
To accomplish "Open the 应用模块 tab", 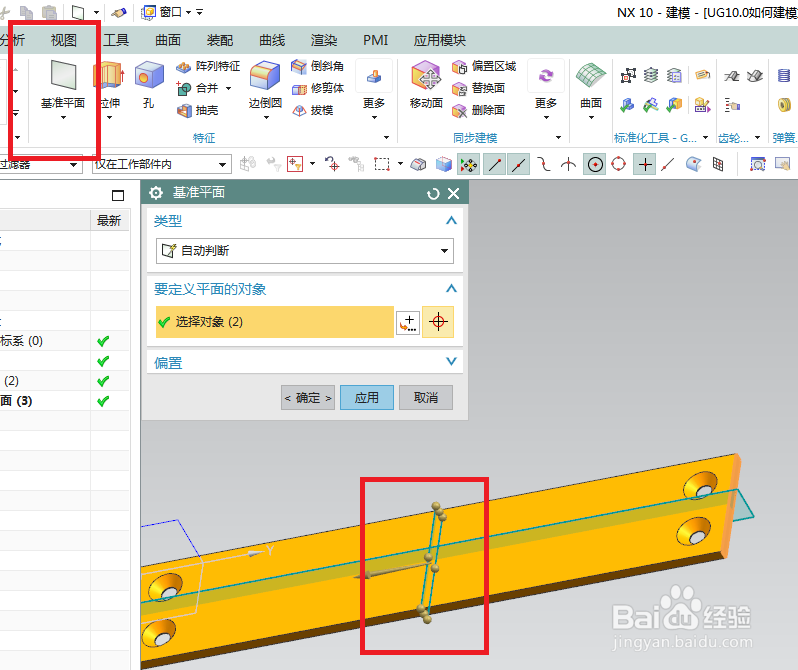I will [440, 40].
